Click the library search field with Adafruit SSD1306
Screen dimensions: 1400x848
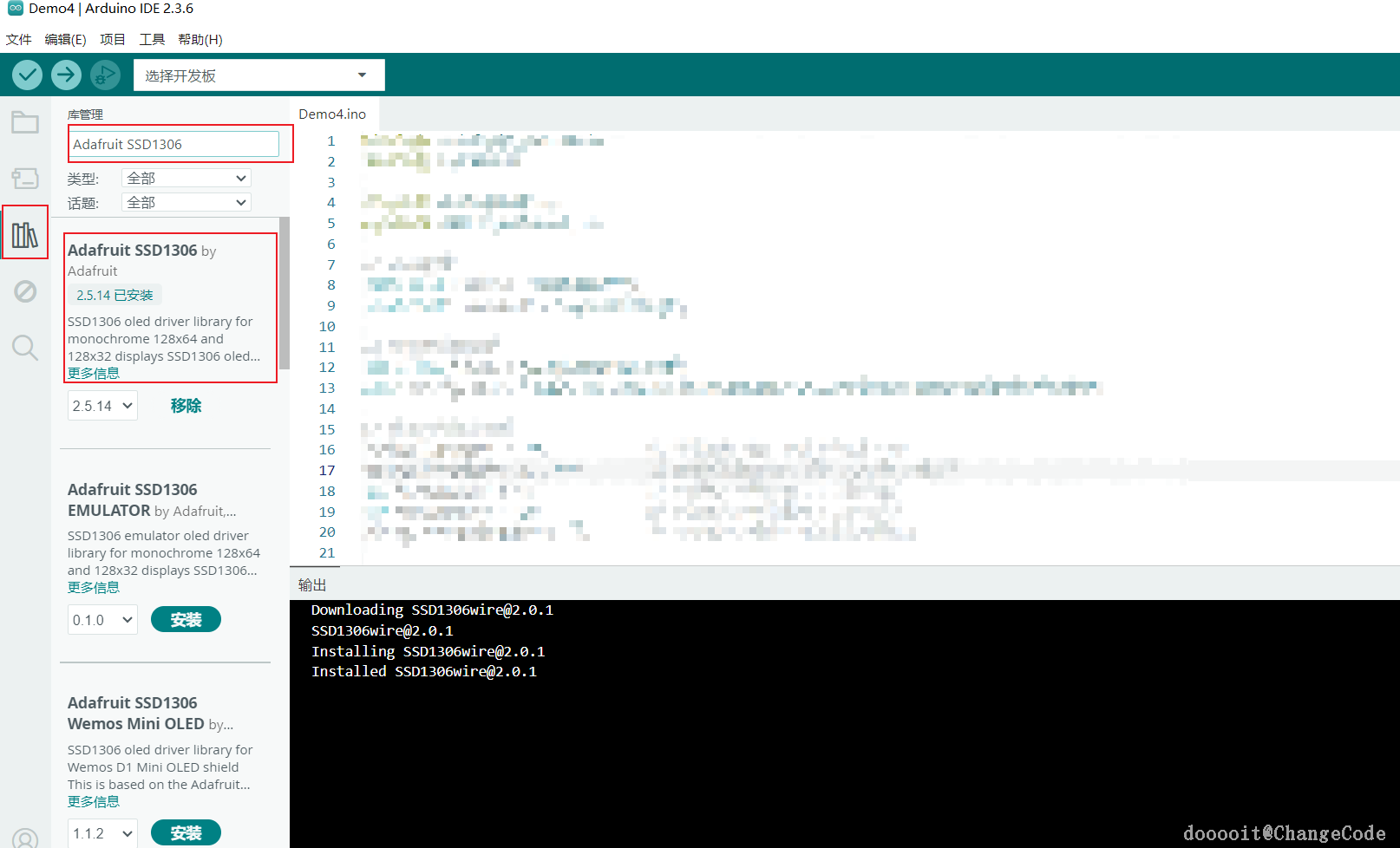point(174,144)
